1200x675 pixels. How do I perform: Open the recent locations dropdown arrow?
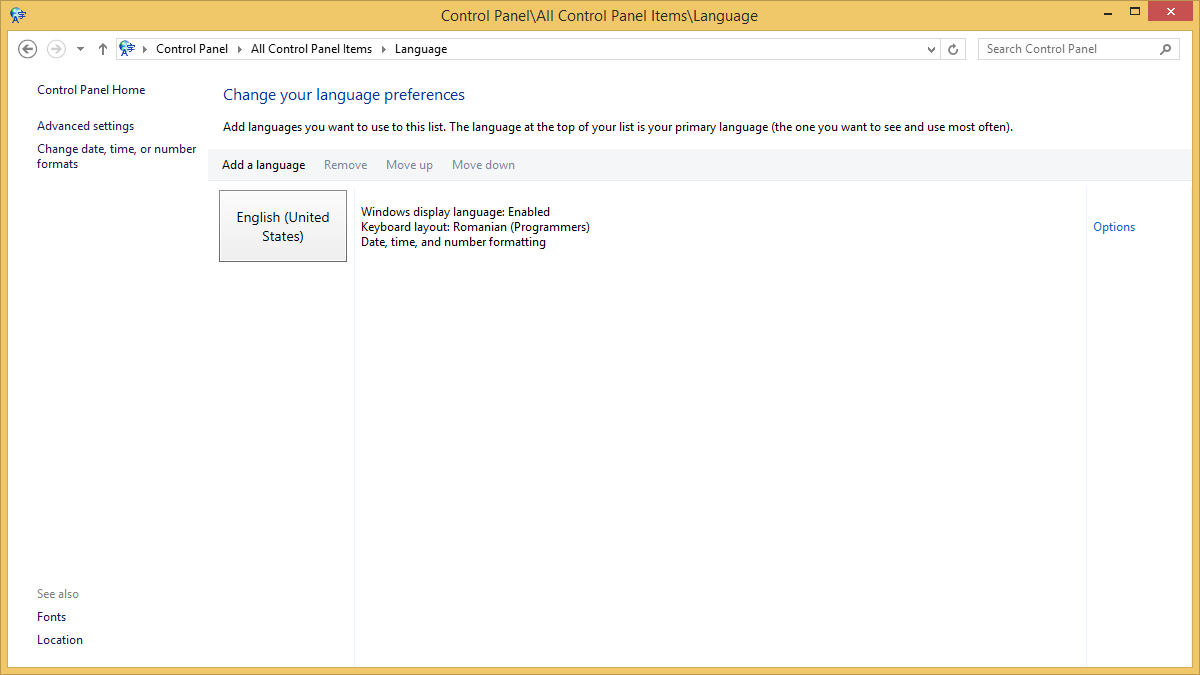80,49
